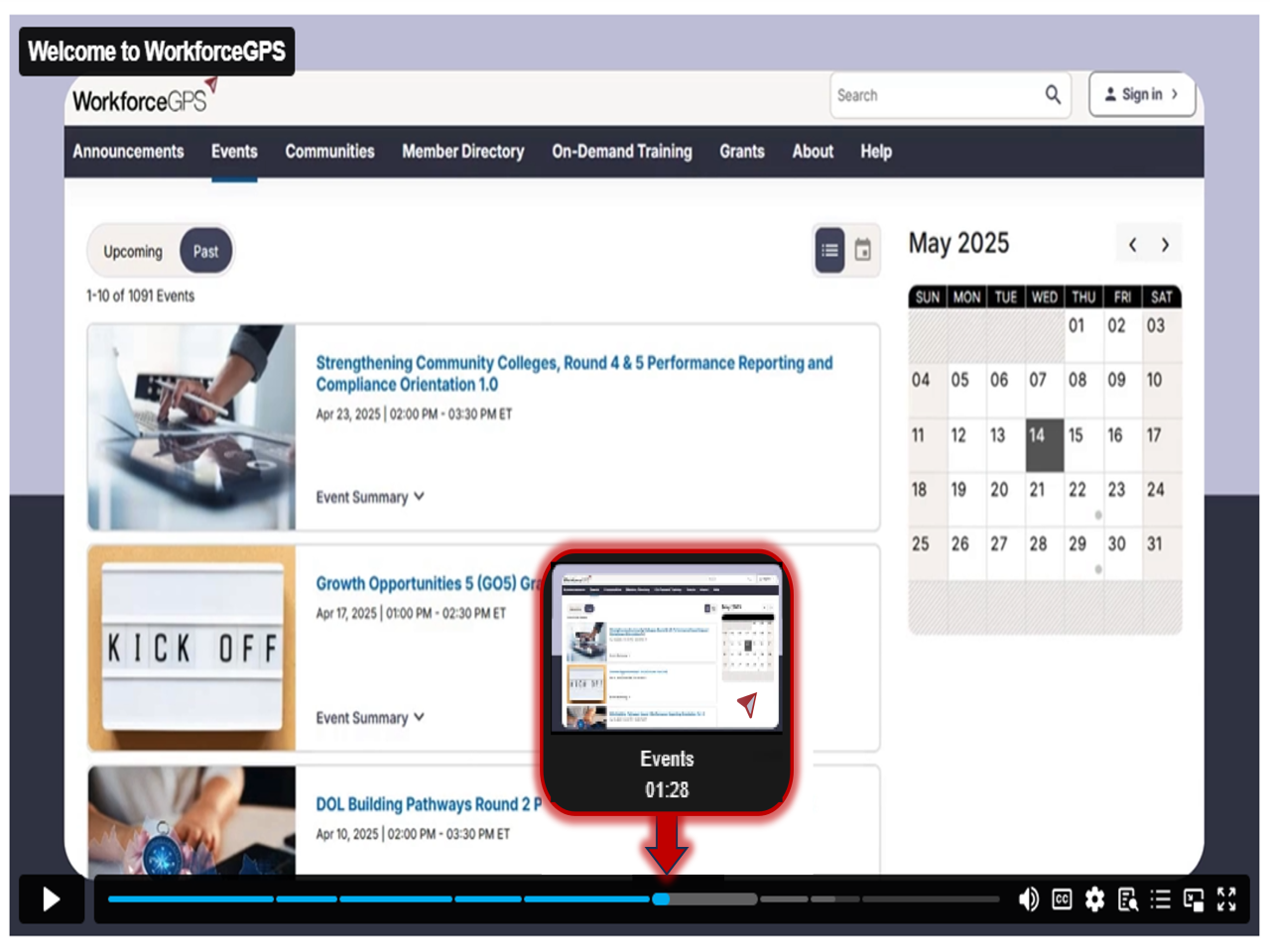This screenshot has width=1270, height=952.
Task: Open the transcript search icon
Action: pyautogui.click(x=1128, y=899)
